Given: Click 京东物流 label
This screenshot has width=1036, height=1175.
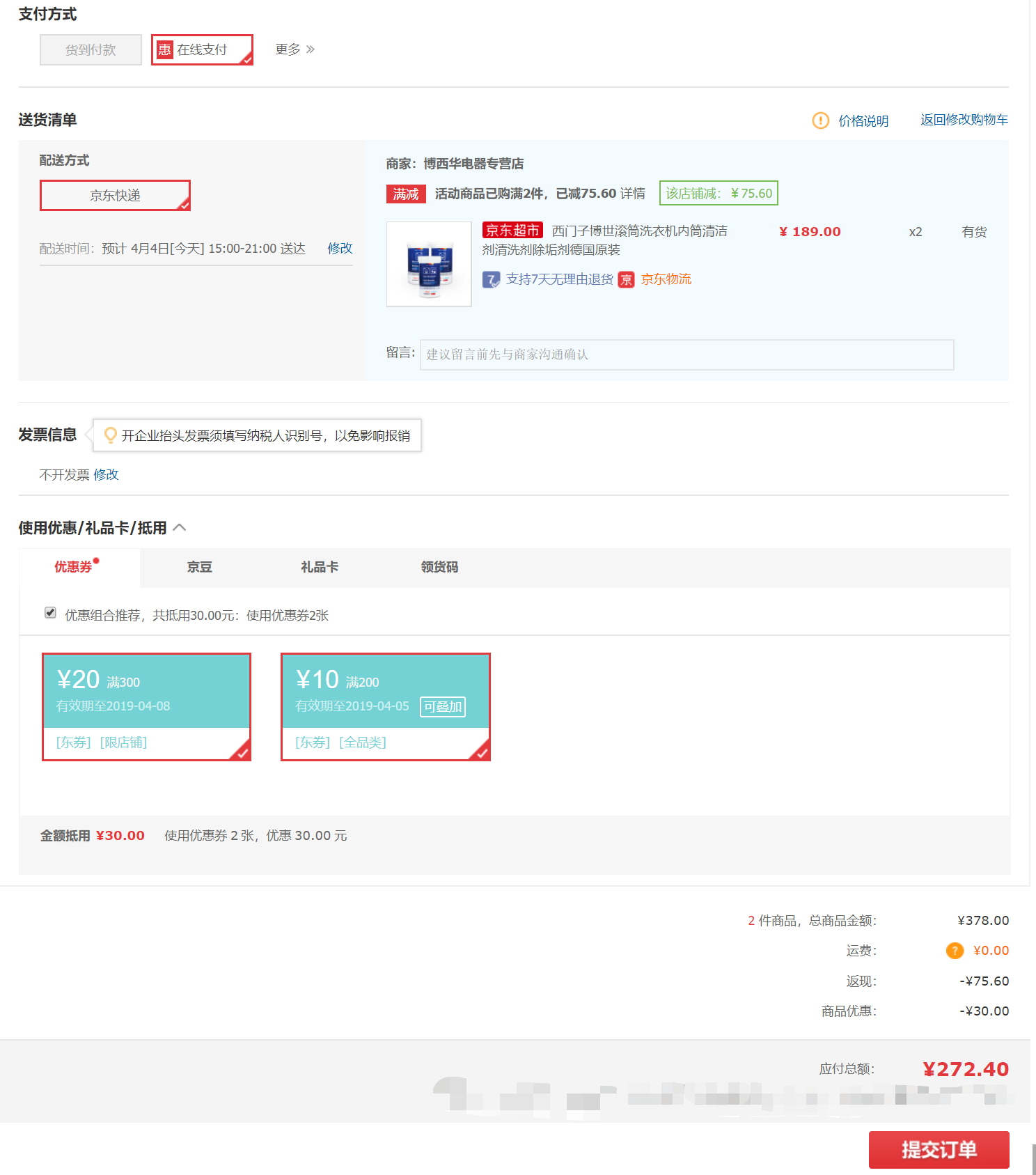Looking at the screenshot, I should click(x=666, y=279).
